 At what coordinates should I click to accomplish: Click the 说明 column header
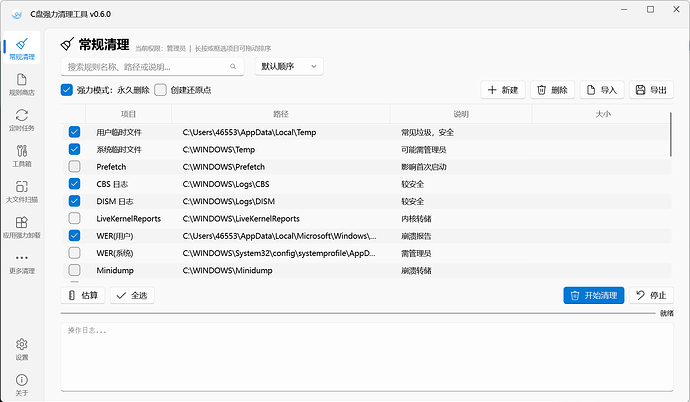pos(461,114)
